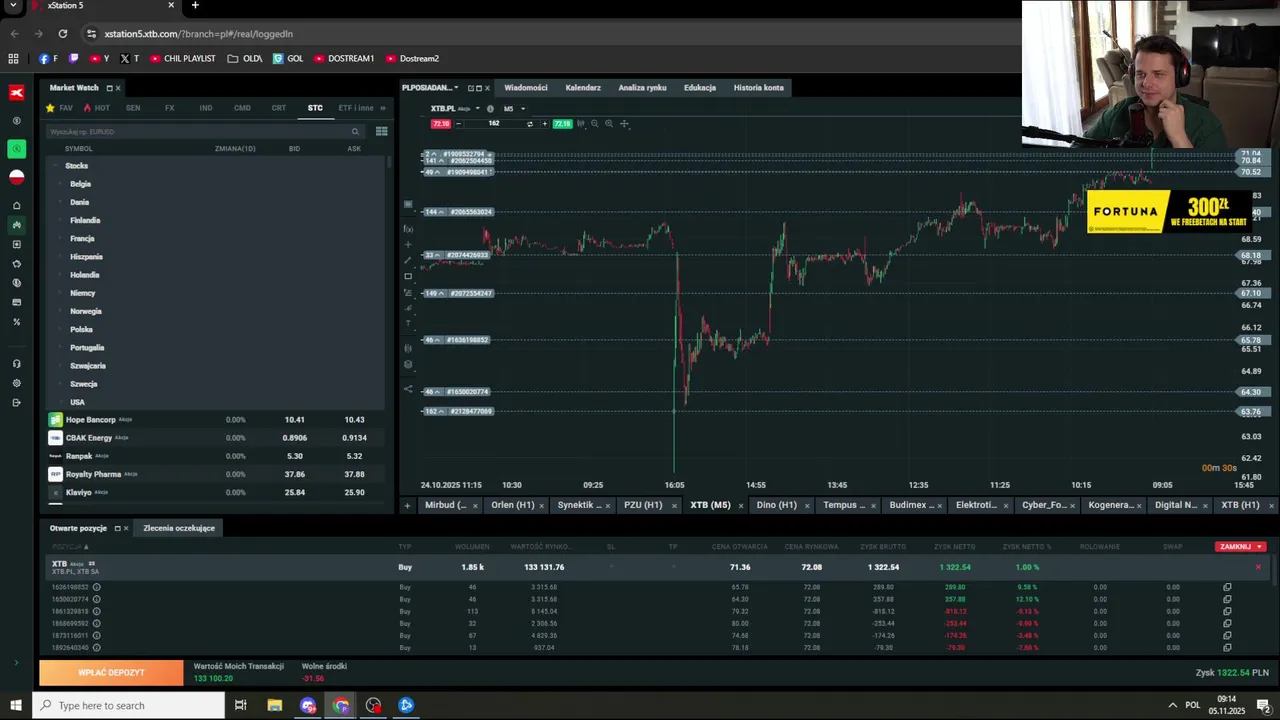The image size is (1280, 720).
Task: Expand the Stocks tree node
Action: pyautogui.click(x=56, y=166)
